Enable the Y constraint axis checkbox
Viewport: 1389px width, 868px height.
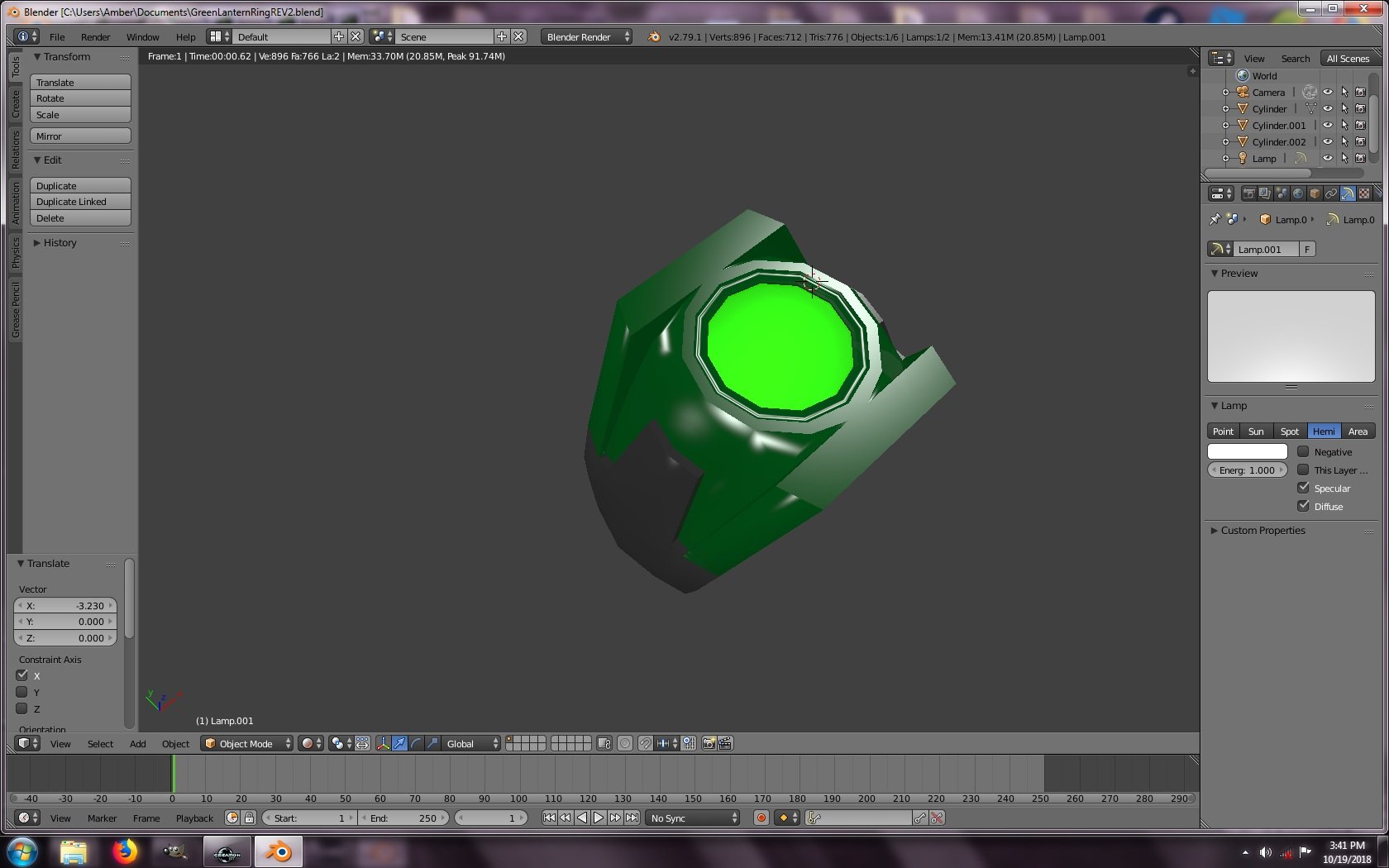[x=22, y=692]
